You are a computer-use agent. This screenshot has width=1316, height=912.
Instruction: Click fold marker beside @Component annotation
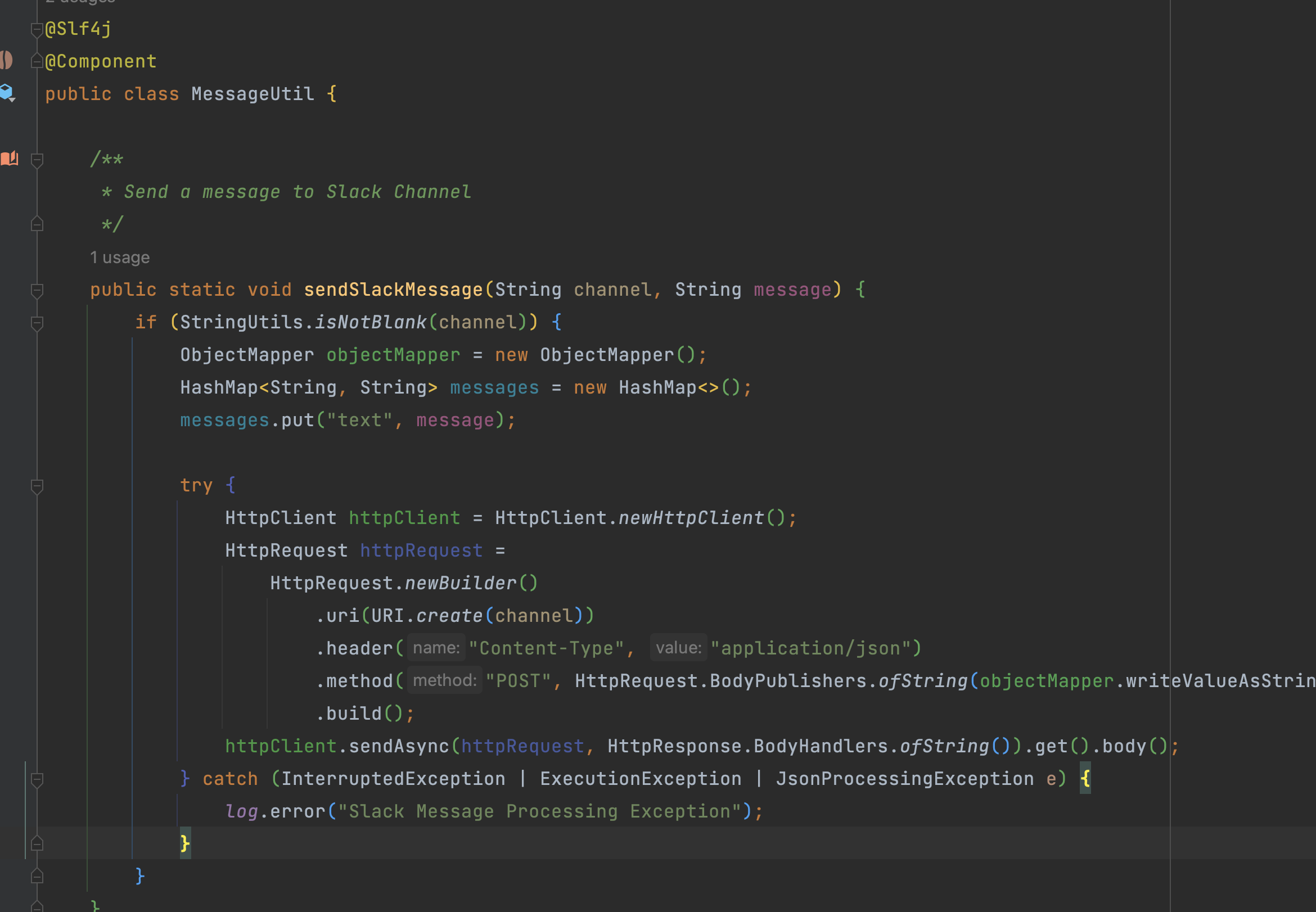tap(37, 61)
